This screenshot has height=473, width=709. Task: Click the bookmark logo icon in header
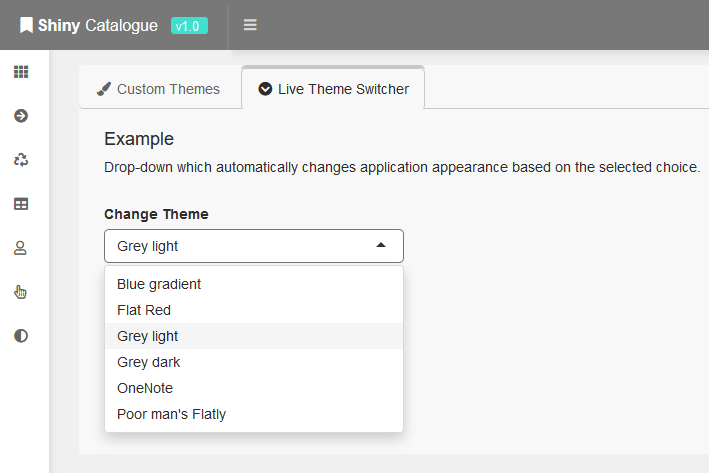[x=26, y=25]
